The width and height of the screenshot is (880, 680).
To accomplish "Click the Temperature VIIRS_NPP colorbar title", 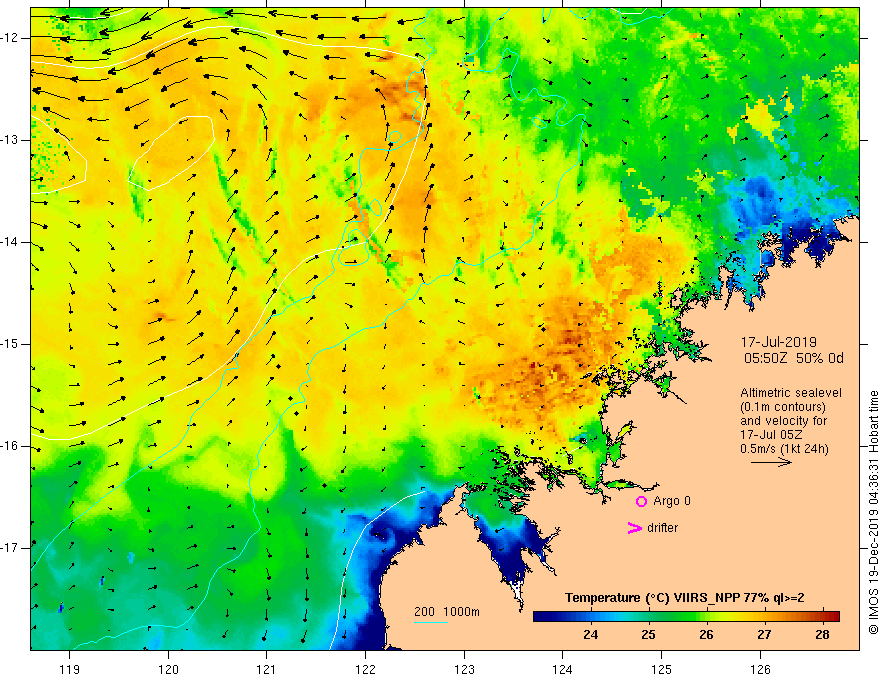I will coord(684,598).
